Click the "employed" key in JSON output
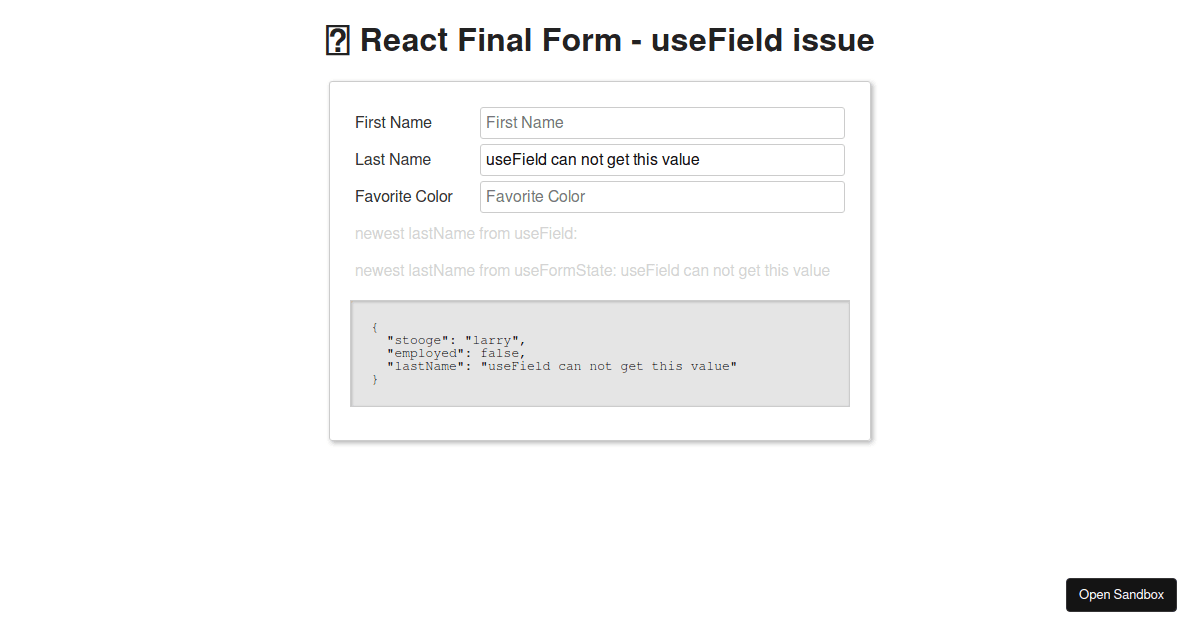Image resolution: width=1200 pixels, height=630 pixels. click(425, 353)
